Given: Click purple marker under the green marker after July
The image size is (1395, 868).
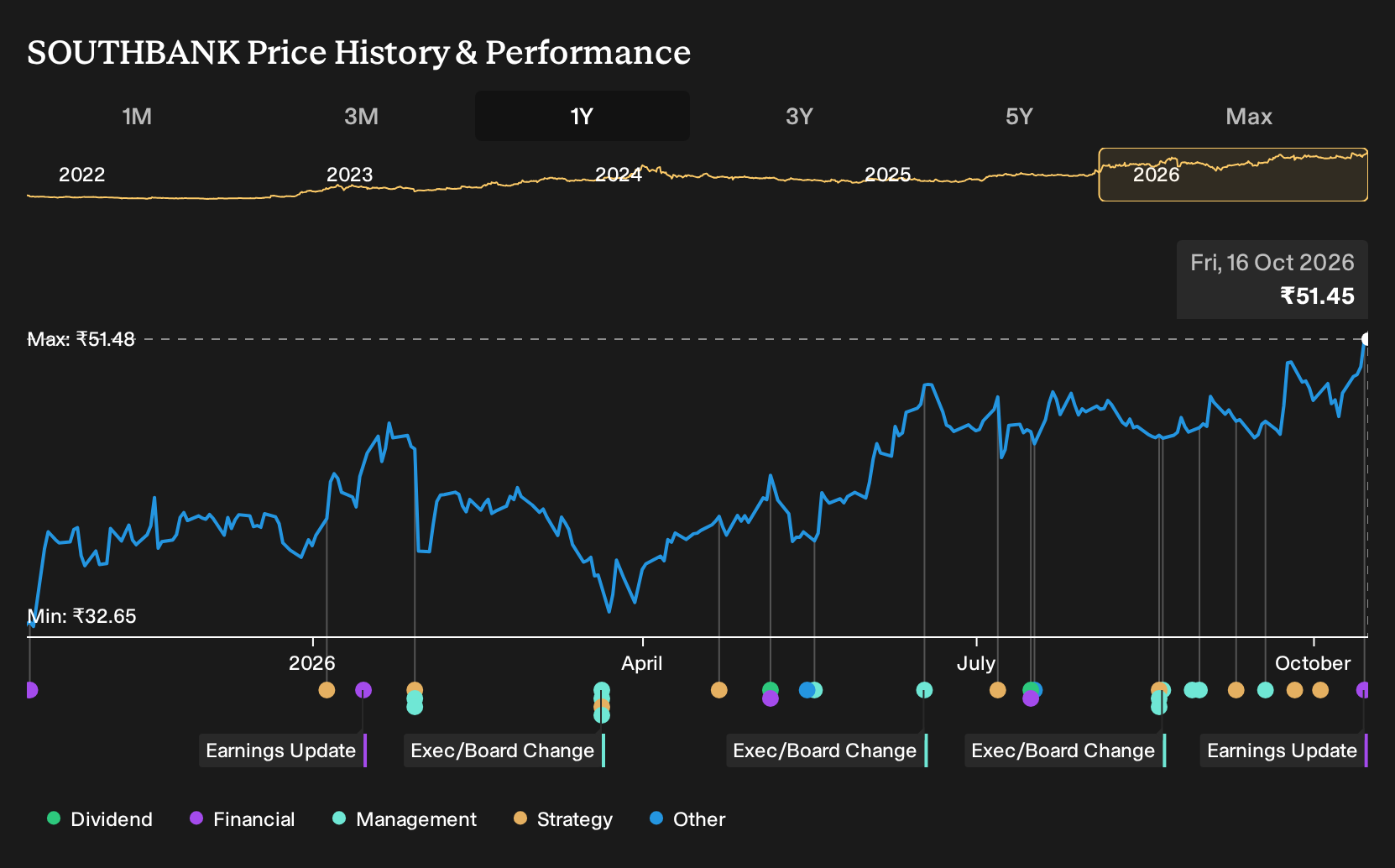Looking at the screenshot, I should [x=1031, y=698].
